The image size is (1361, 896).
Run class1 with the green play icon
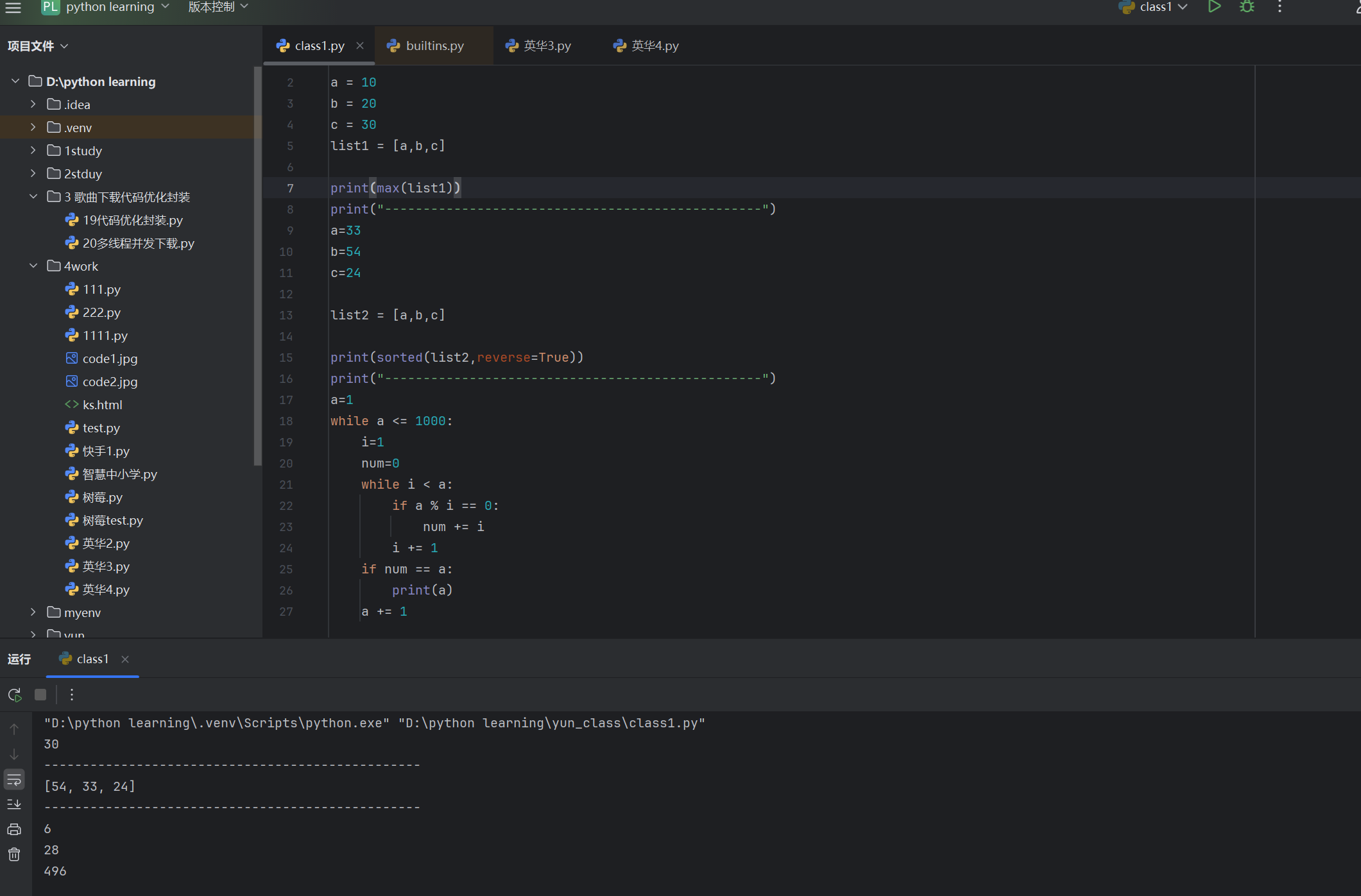tap(1214, 7)
